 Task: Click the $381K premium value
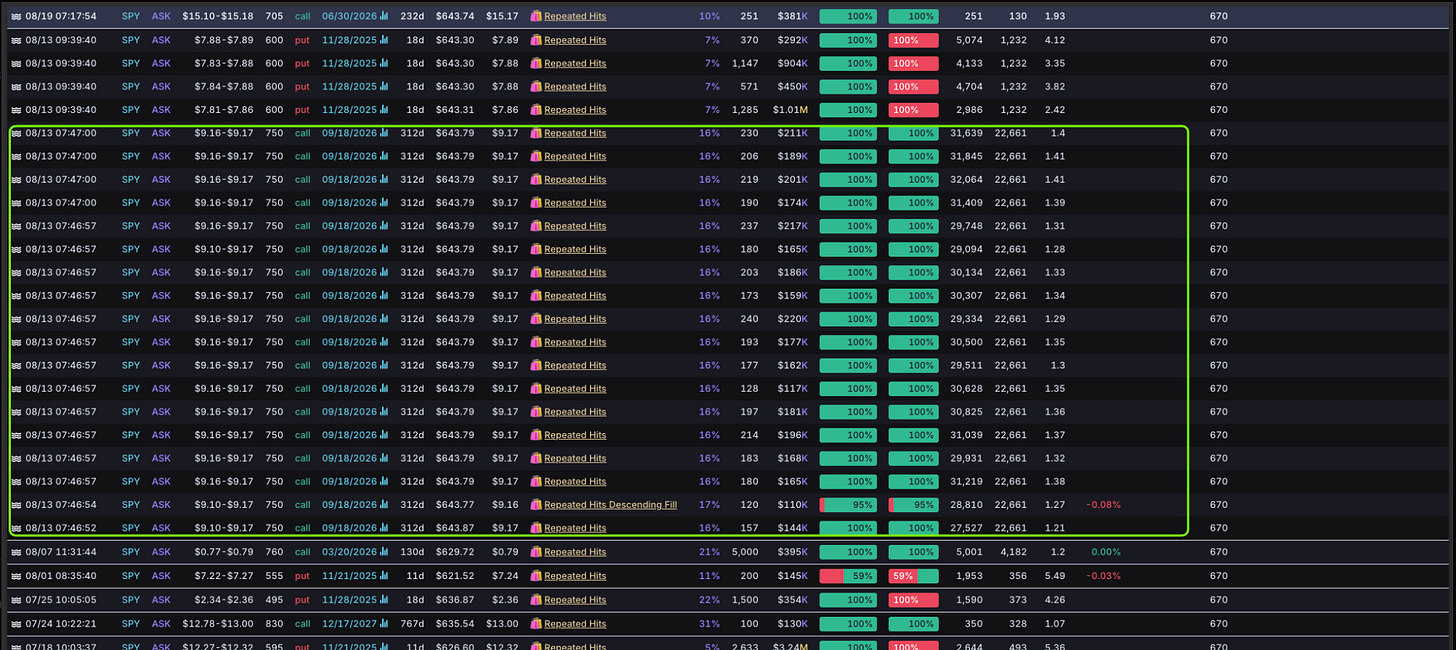point(792,16)
